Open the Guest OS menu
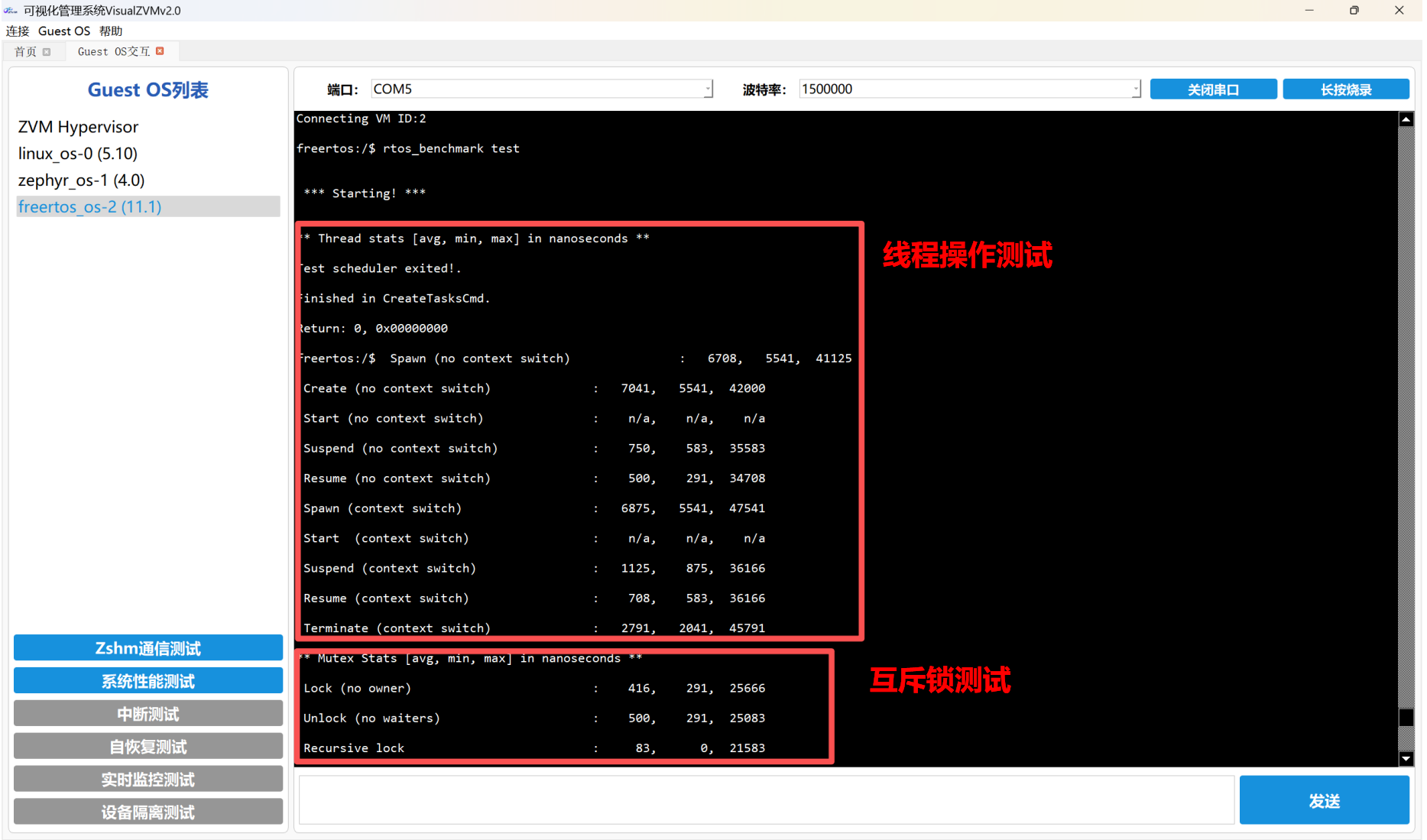Screen dimensions: 1427x840 click(64, 31)
